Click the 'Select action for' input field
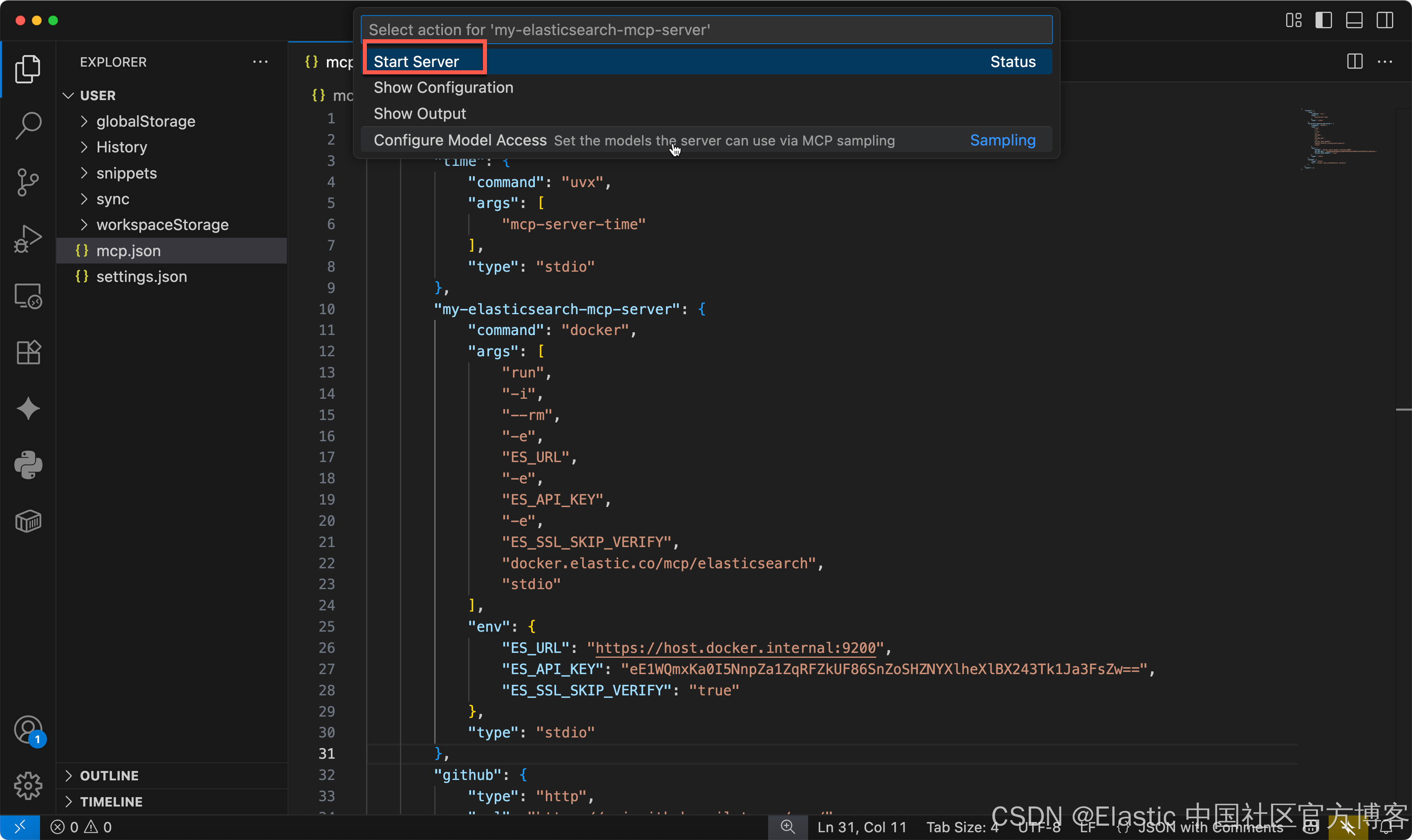The image size is (1412, 840). click(706, 29)
